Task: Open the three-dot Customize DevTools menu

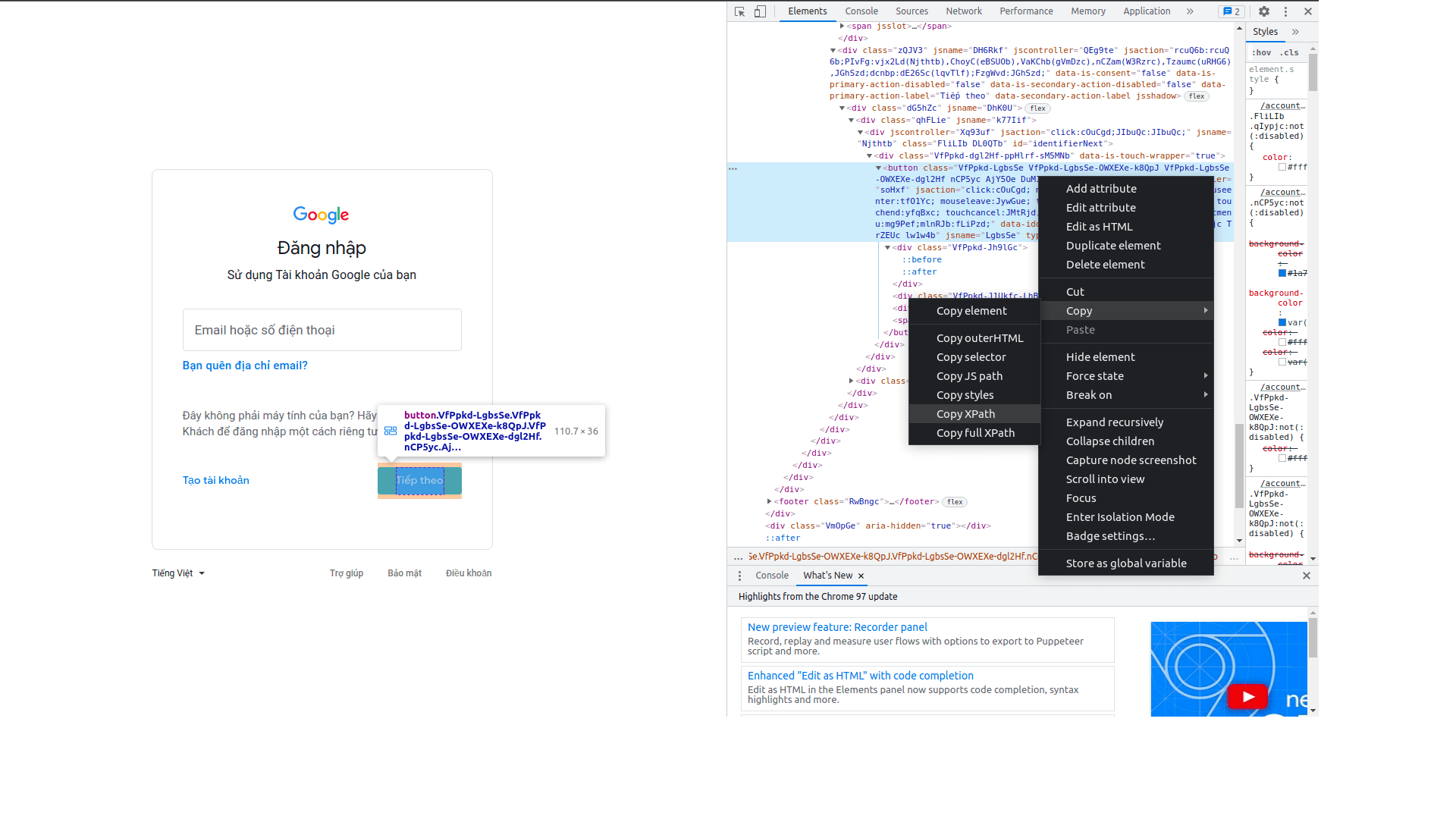Action: click(x=1285, y=11)
